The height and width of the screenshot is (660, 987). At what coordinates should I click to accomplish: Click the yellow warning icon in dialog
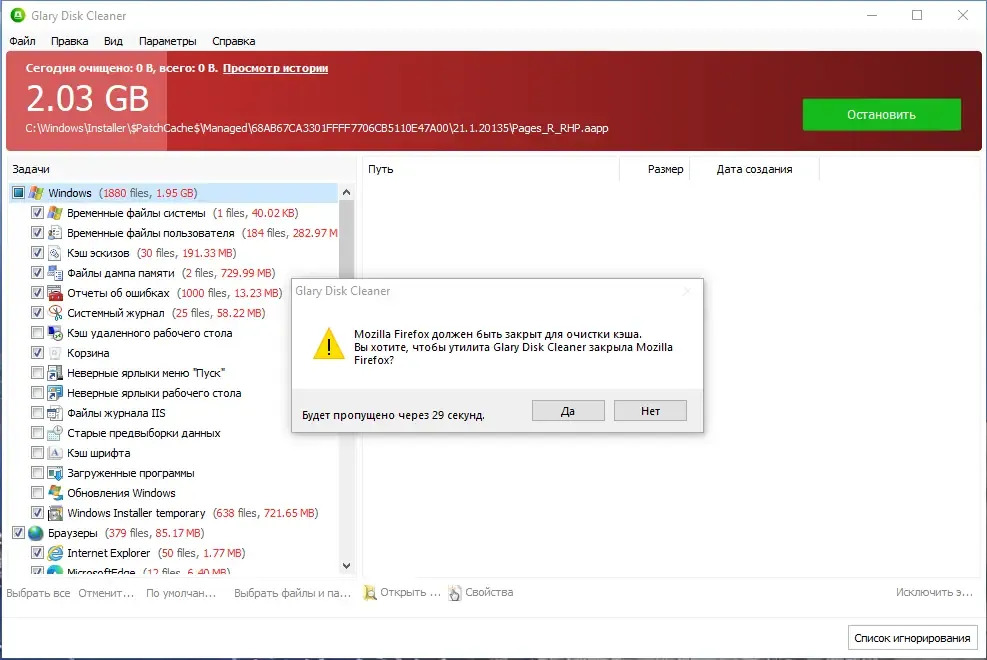329,344
